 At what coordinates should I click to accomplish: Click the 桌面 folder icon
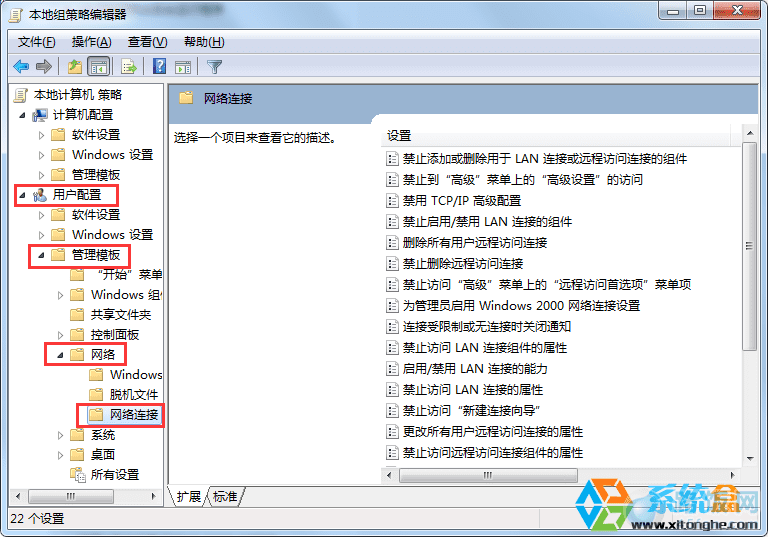coord(77,455)
